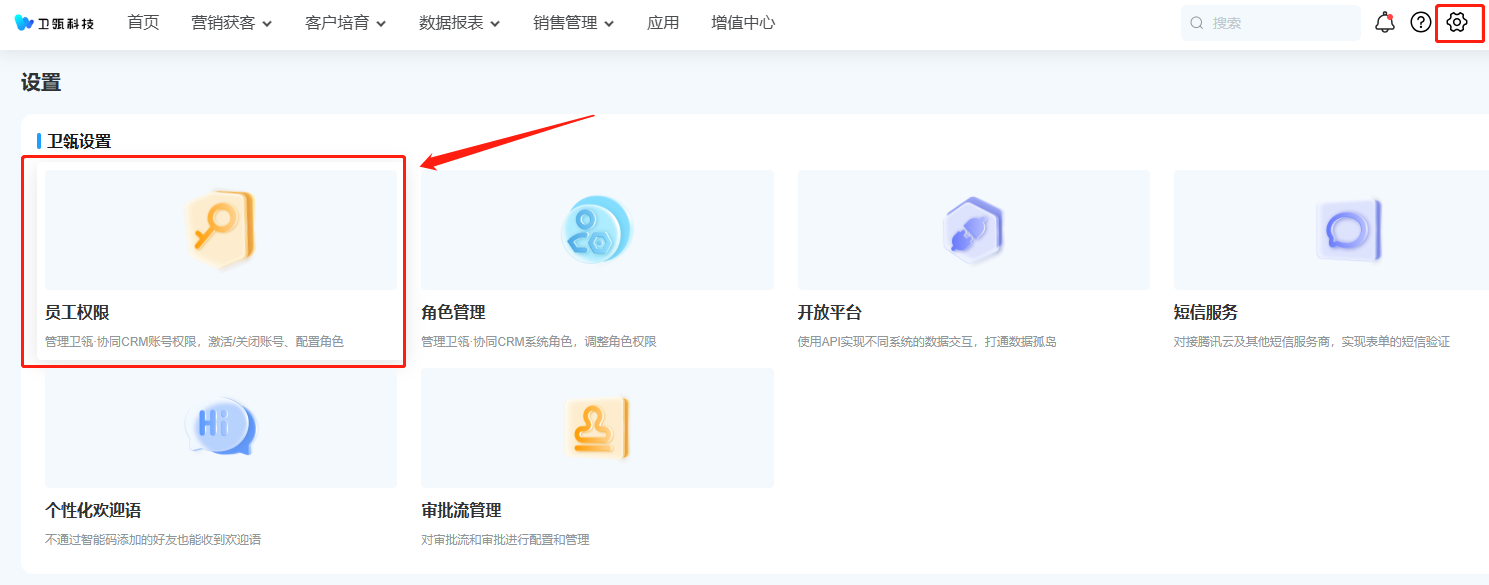Open the 员工权限 title link
Viewport: 1489px width, 585px height.
point(77,313)
